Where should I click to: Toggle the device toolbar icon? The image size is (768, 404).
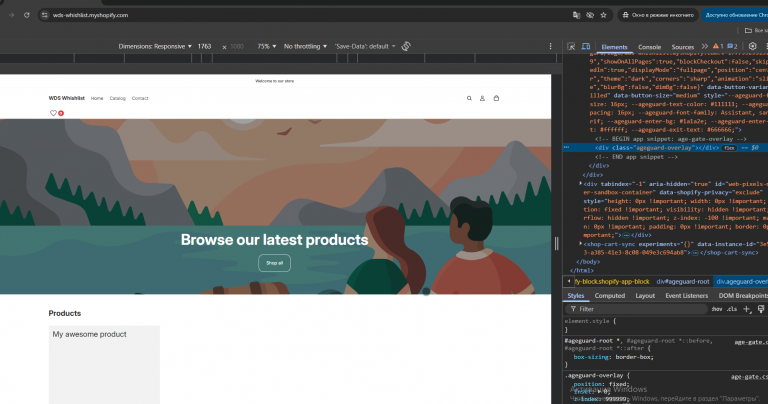click(586, 47)
